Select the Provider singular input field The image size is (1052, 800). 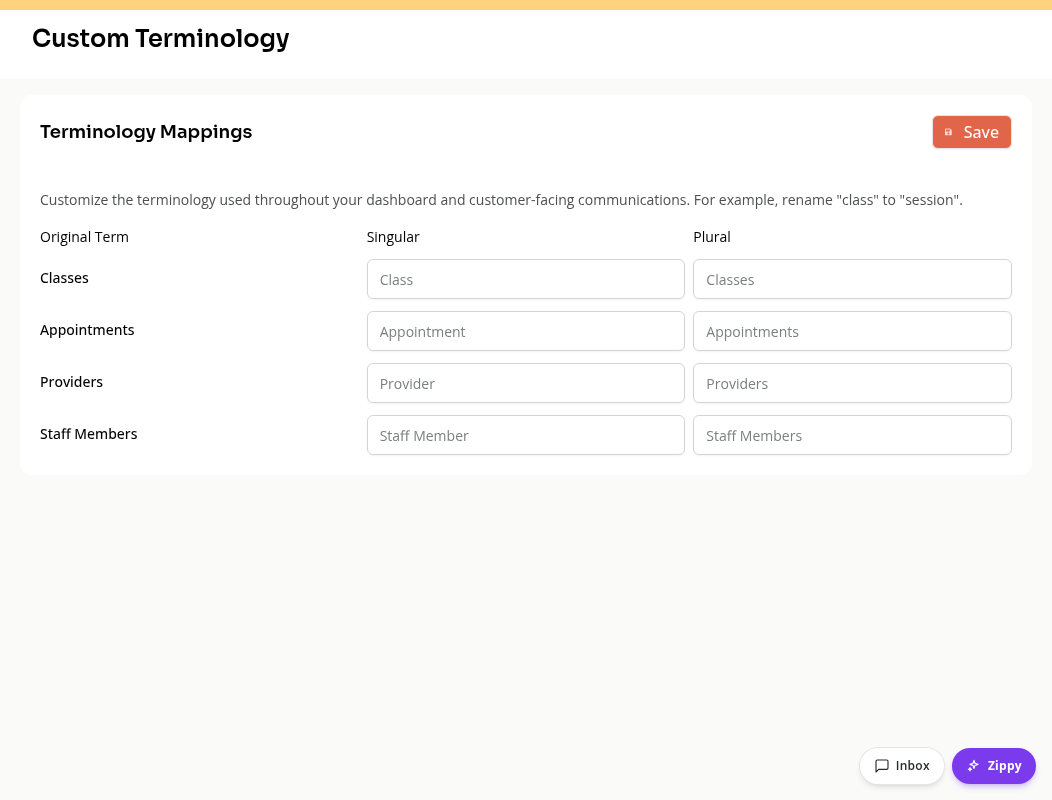[525, 383]
